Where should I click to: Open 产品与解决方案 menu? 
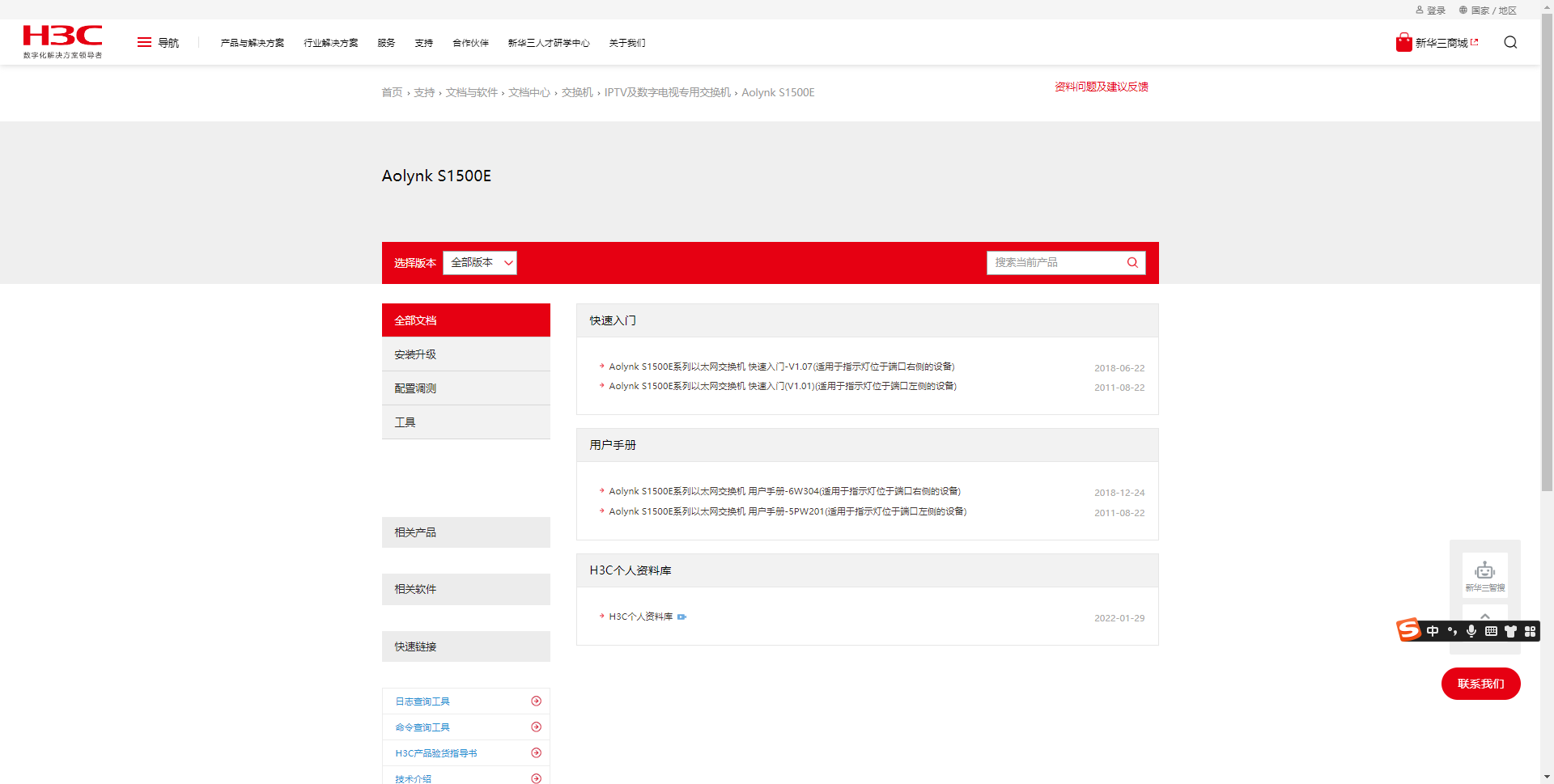[253, 43]
